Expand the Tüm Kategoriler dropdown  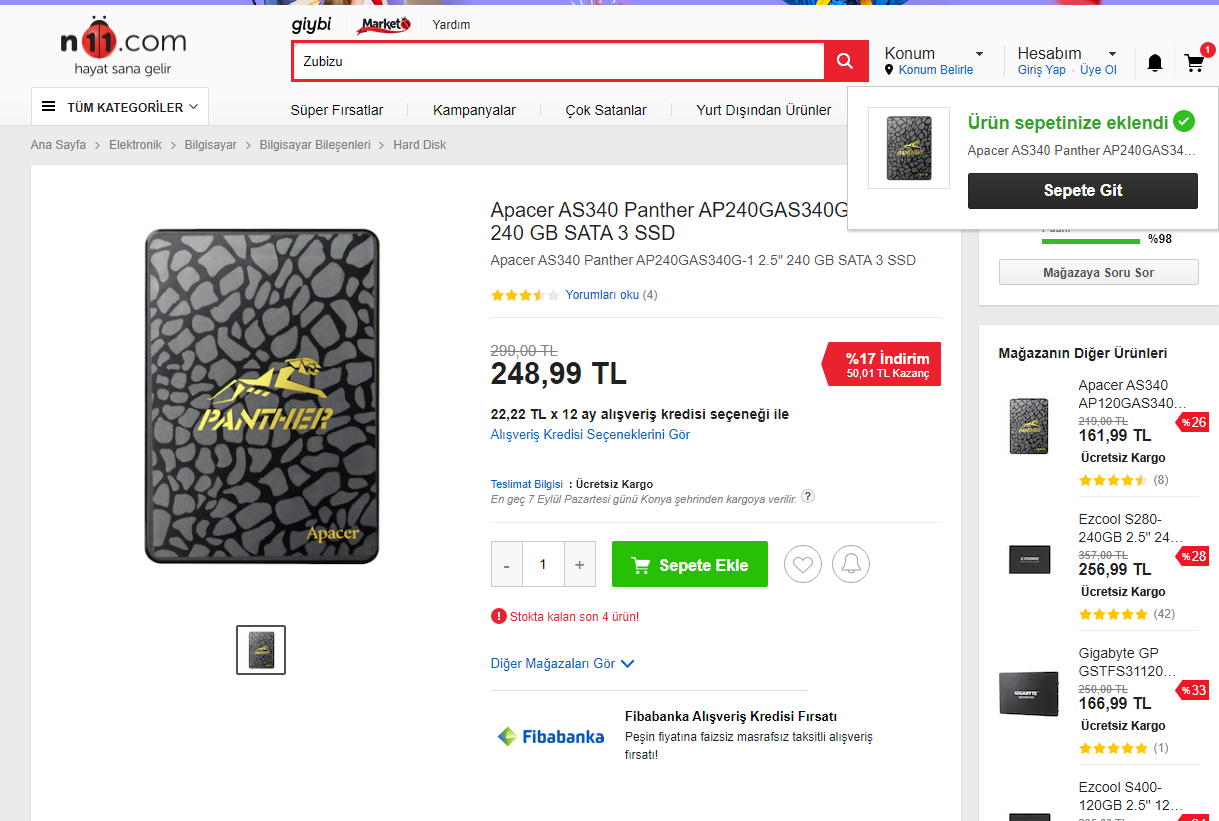(120, 107)
